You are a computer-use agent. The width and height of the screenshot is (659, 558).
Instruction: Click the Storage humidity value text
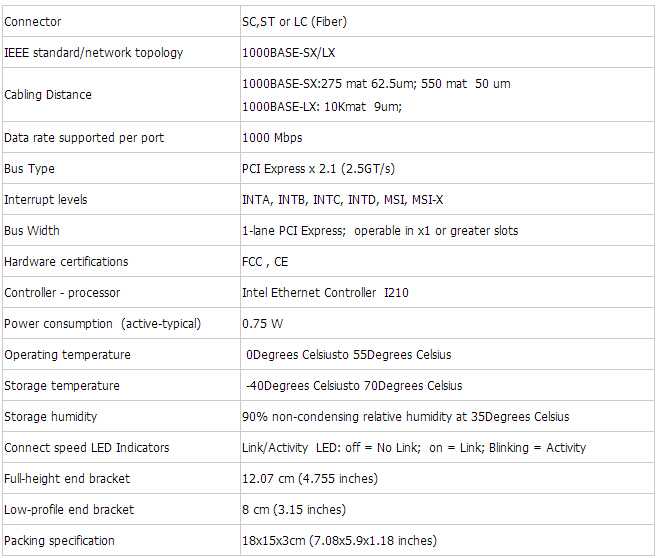pos(406,416)
